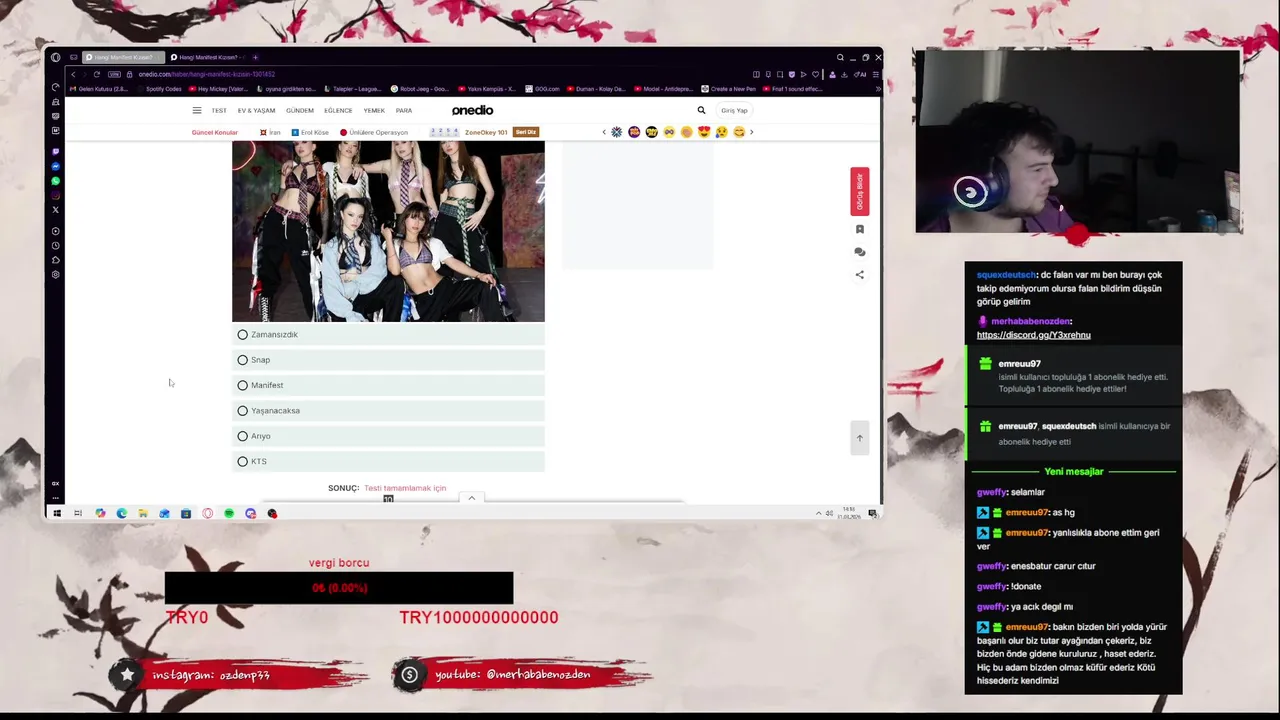
Task: Pick the Yaşanacaksa radio option
Action: pos(388,411)
